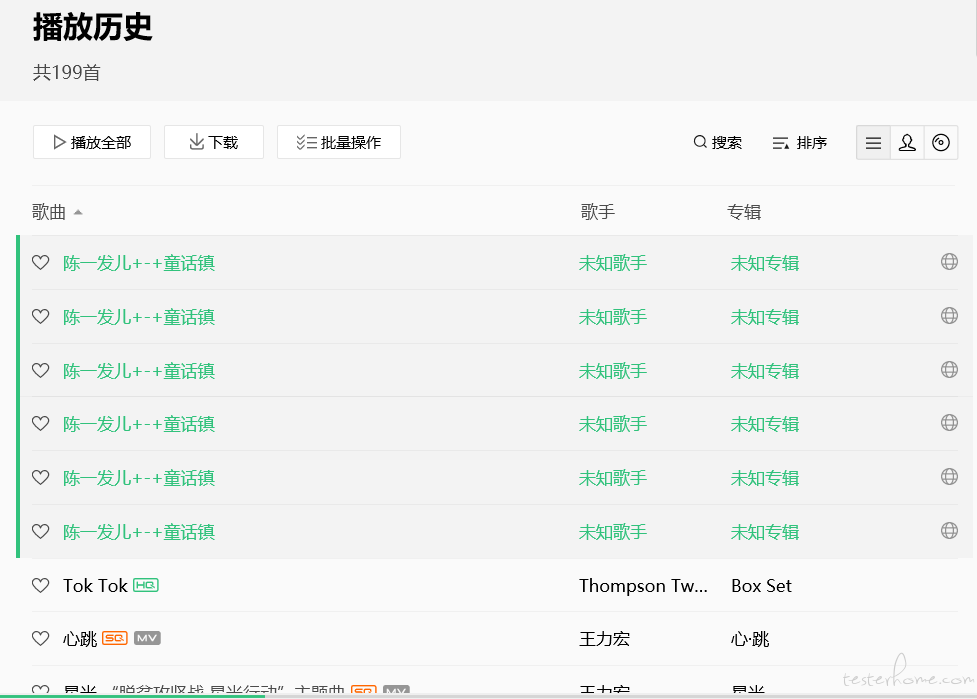Click the 专辑 column header
The width and height of the screenshot is (977, 699).
pos(744,212)
